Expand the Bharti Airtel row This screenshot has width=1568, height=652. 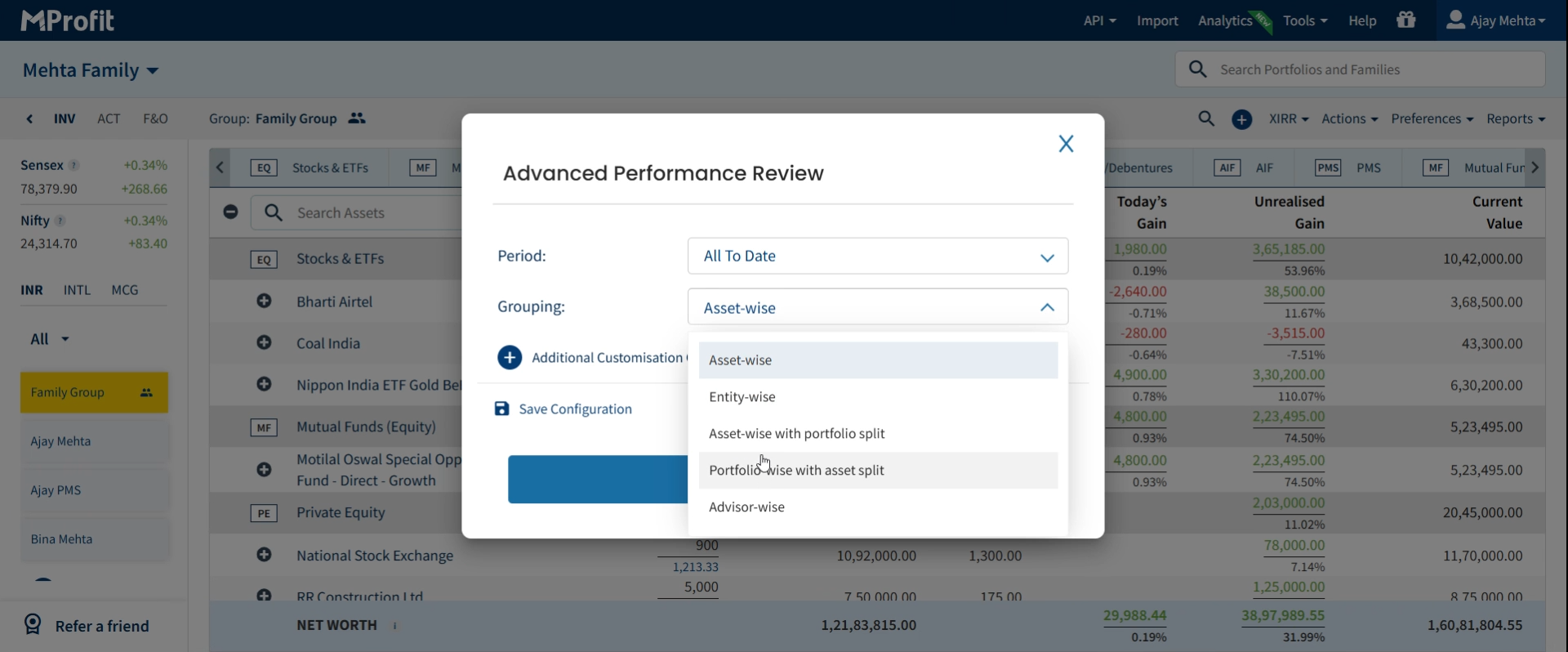(x=264, y=301)
